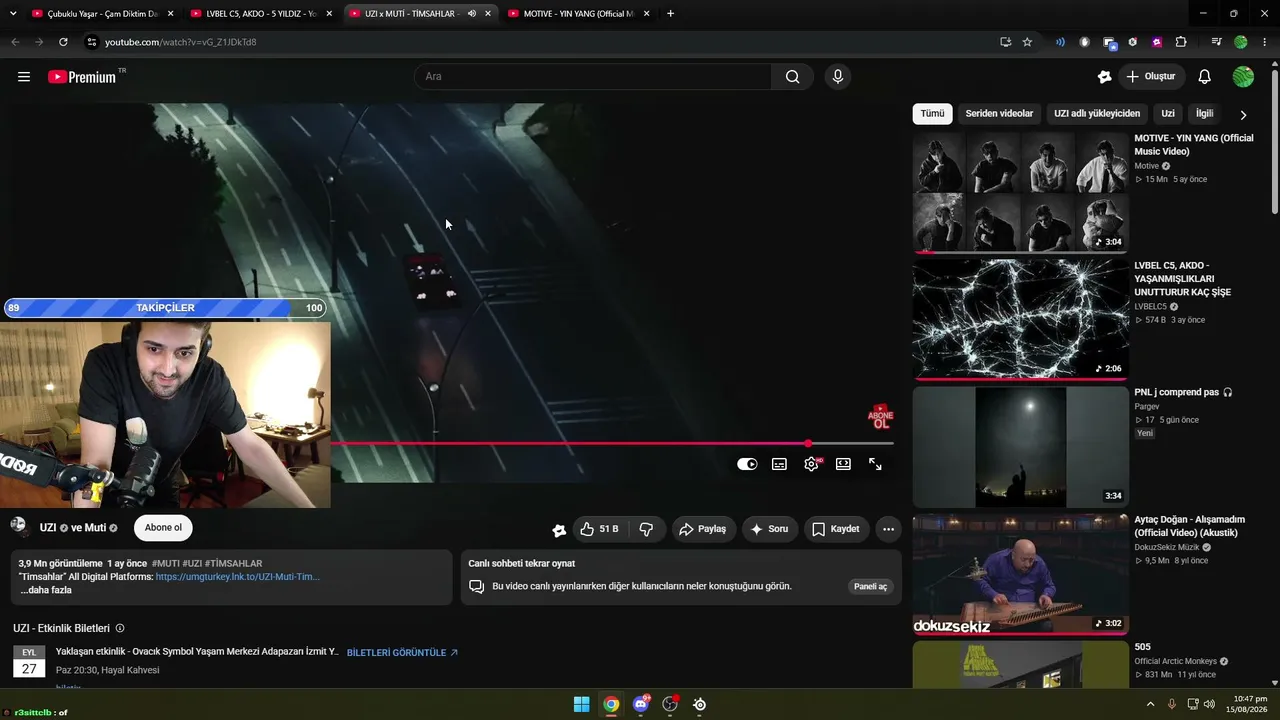The image size is (1280, 720).
Task: Reload the page in Chrome
Action: click(63, 42)
